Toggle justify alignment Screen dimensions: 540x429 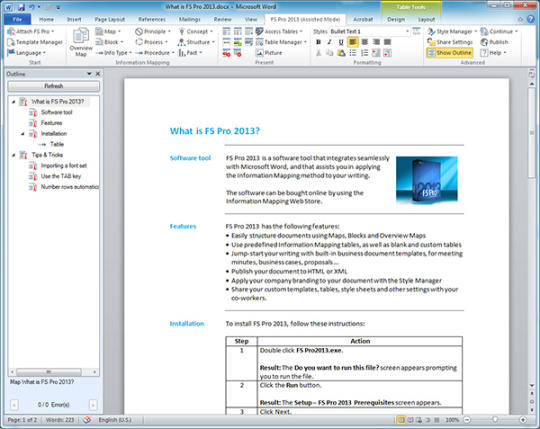click(x=387, y=42)
